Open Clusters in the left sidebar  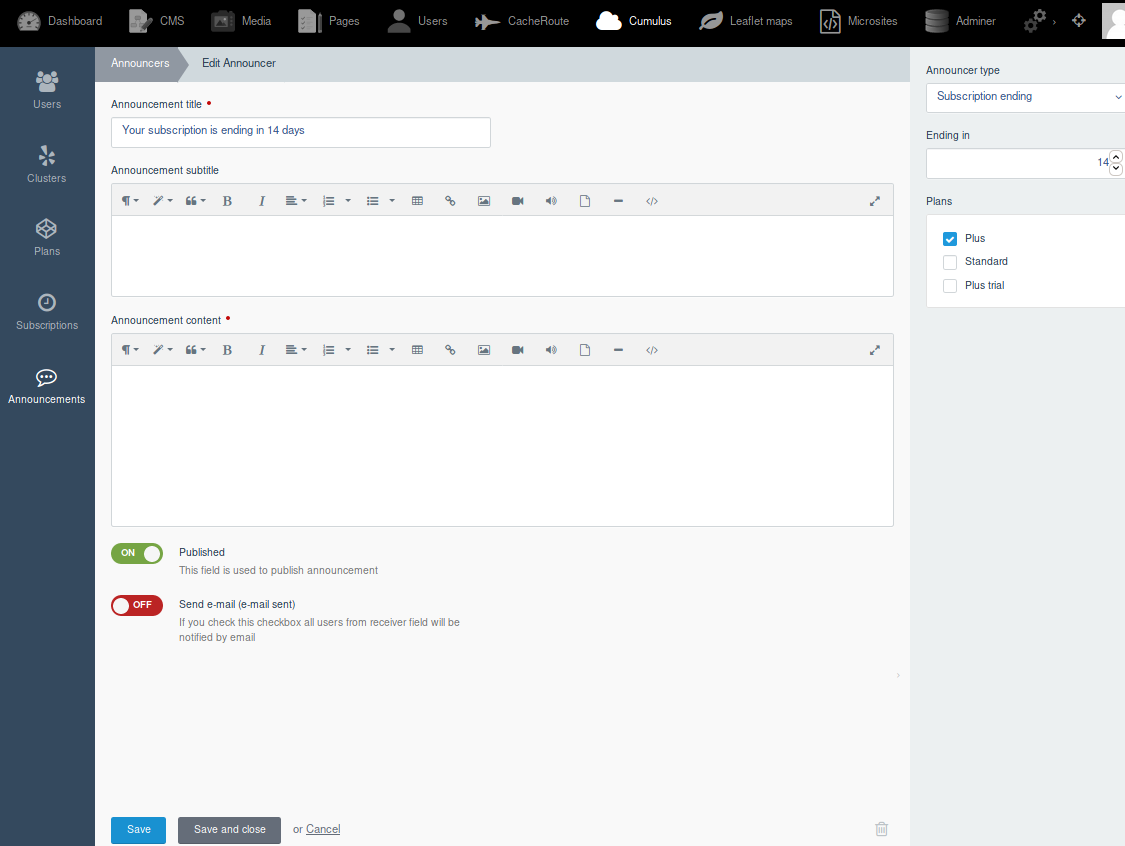coord(47,164)
